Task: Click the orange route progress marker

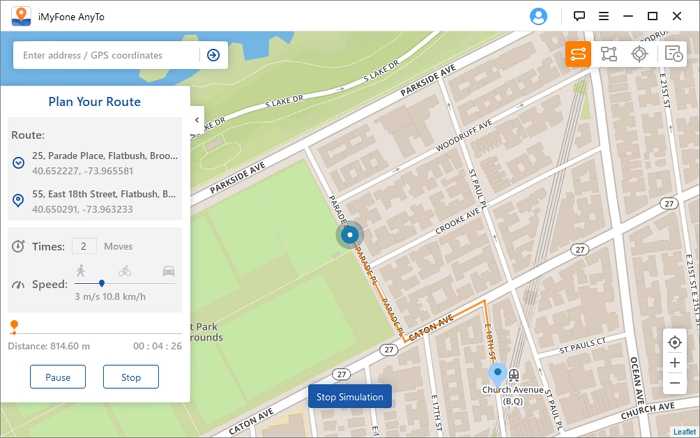Action: pyautogui.click(x=14, y=327)
